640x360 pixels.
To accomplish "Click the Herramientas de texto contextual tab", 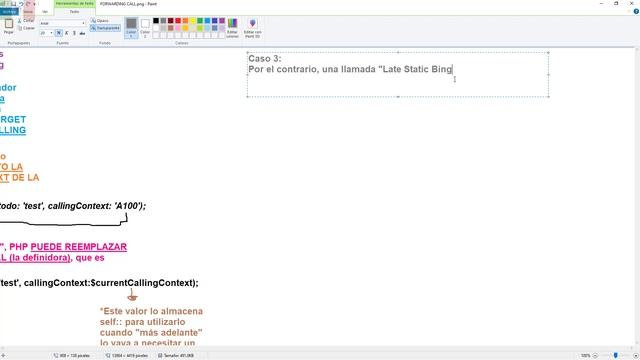I will point(74,4).
